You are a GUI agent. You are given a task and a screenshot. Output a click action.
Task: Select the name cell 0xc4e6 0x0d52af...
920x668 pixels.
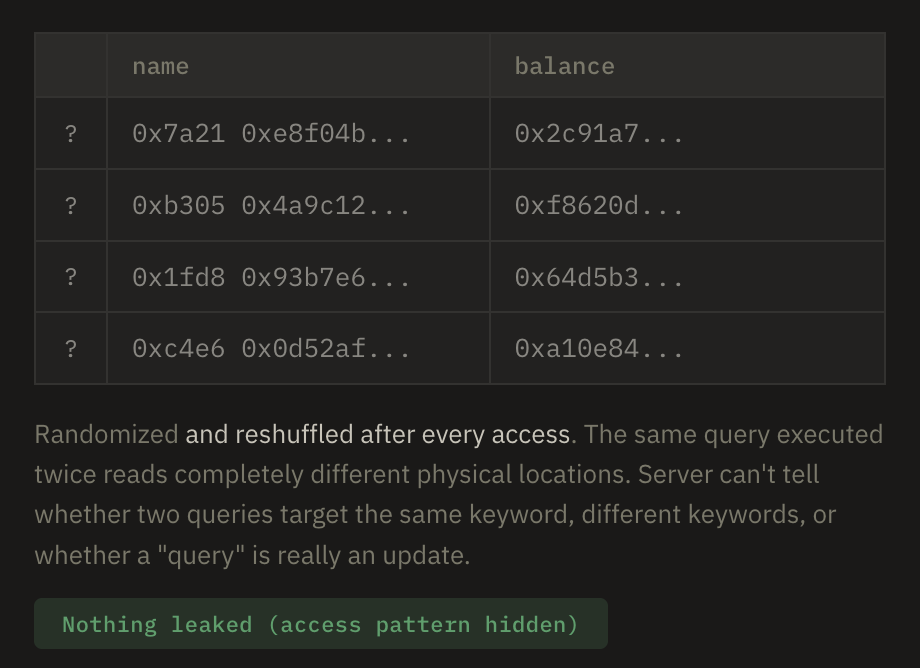(x=271, y=349)
